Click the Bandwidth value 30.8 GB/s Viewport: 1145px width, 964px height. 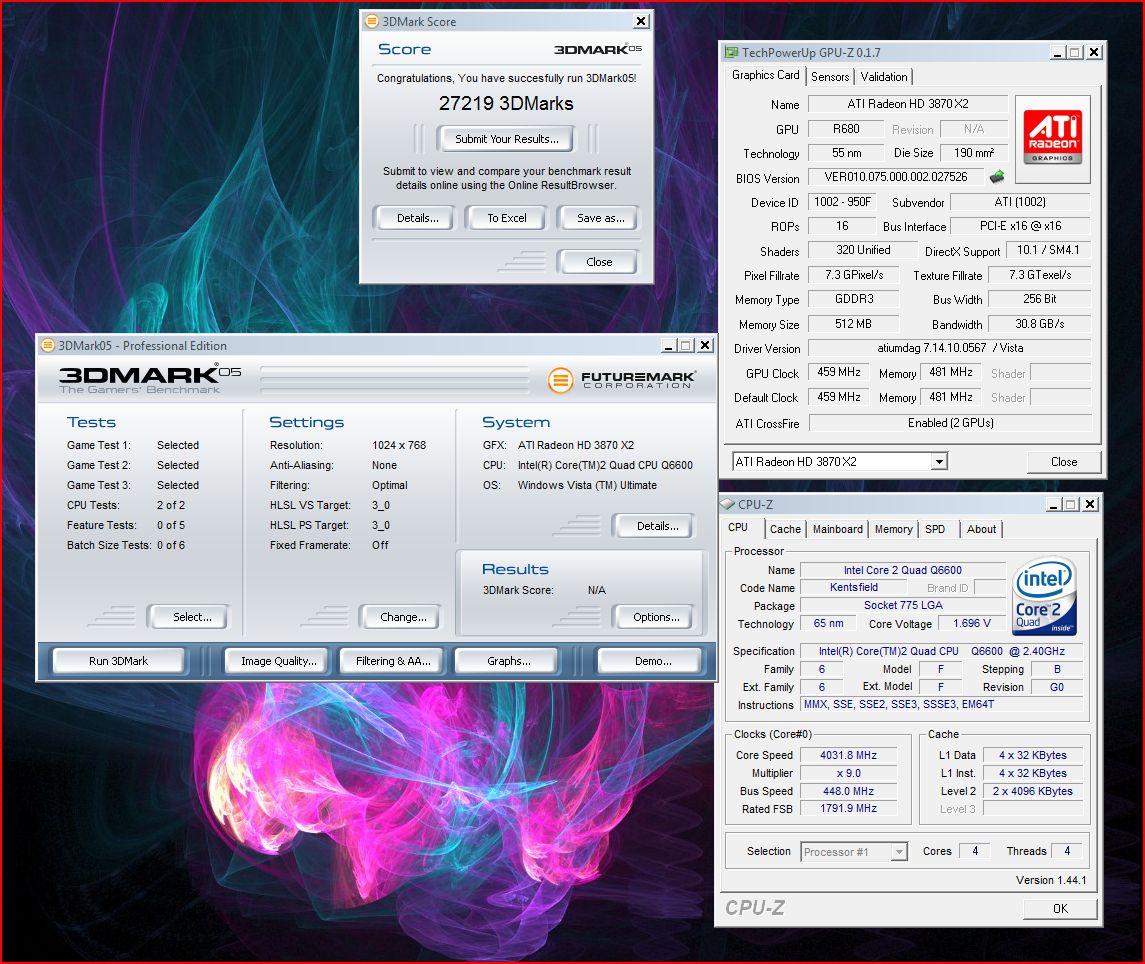pos(1039,324)
